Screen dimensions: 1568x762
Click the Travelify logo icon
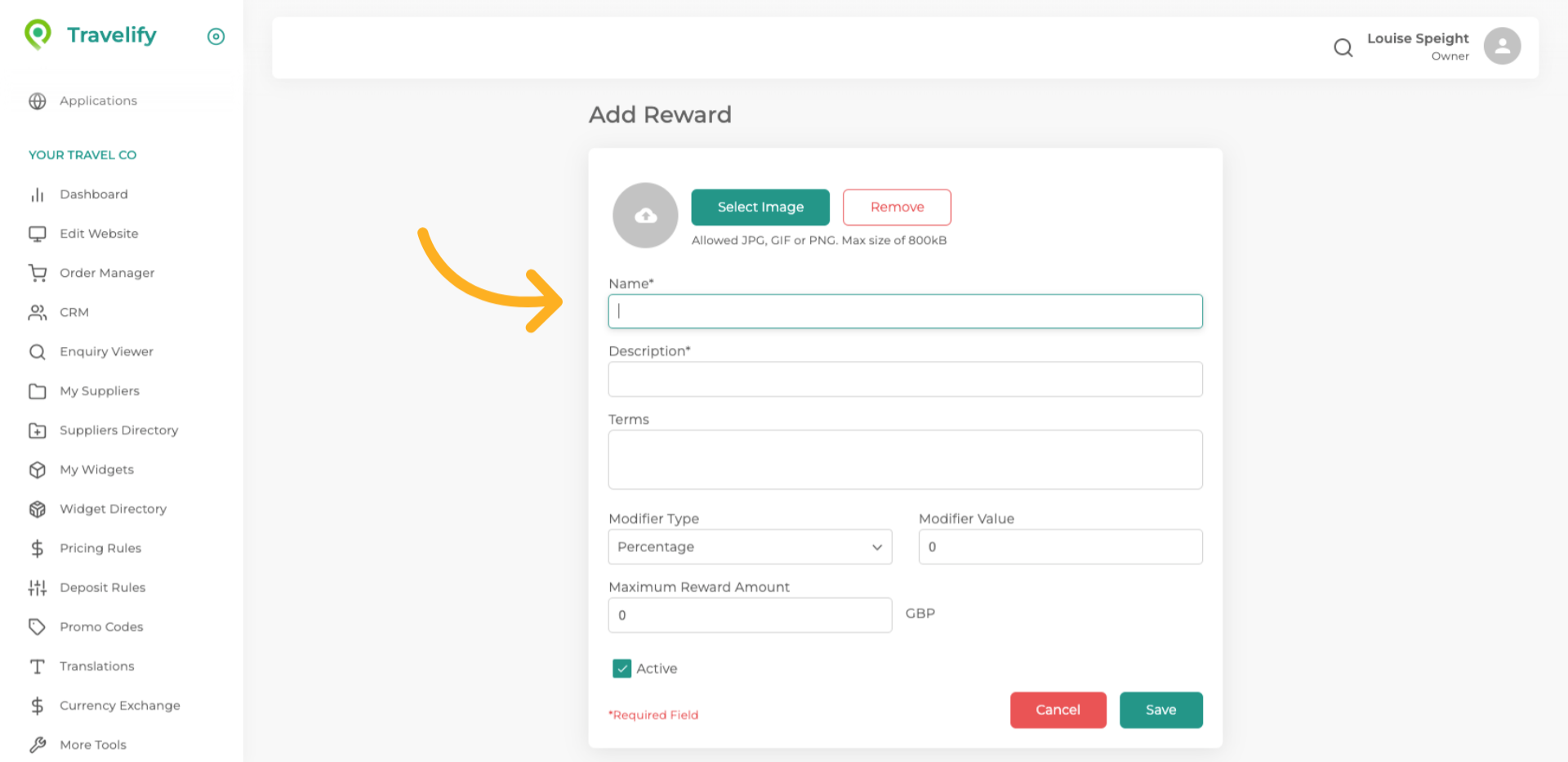38,34
